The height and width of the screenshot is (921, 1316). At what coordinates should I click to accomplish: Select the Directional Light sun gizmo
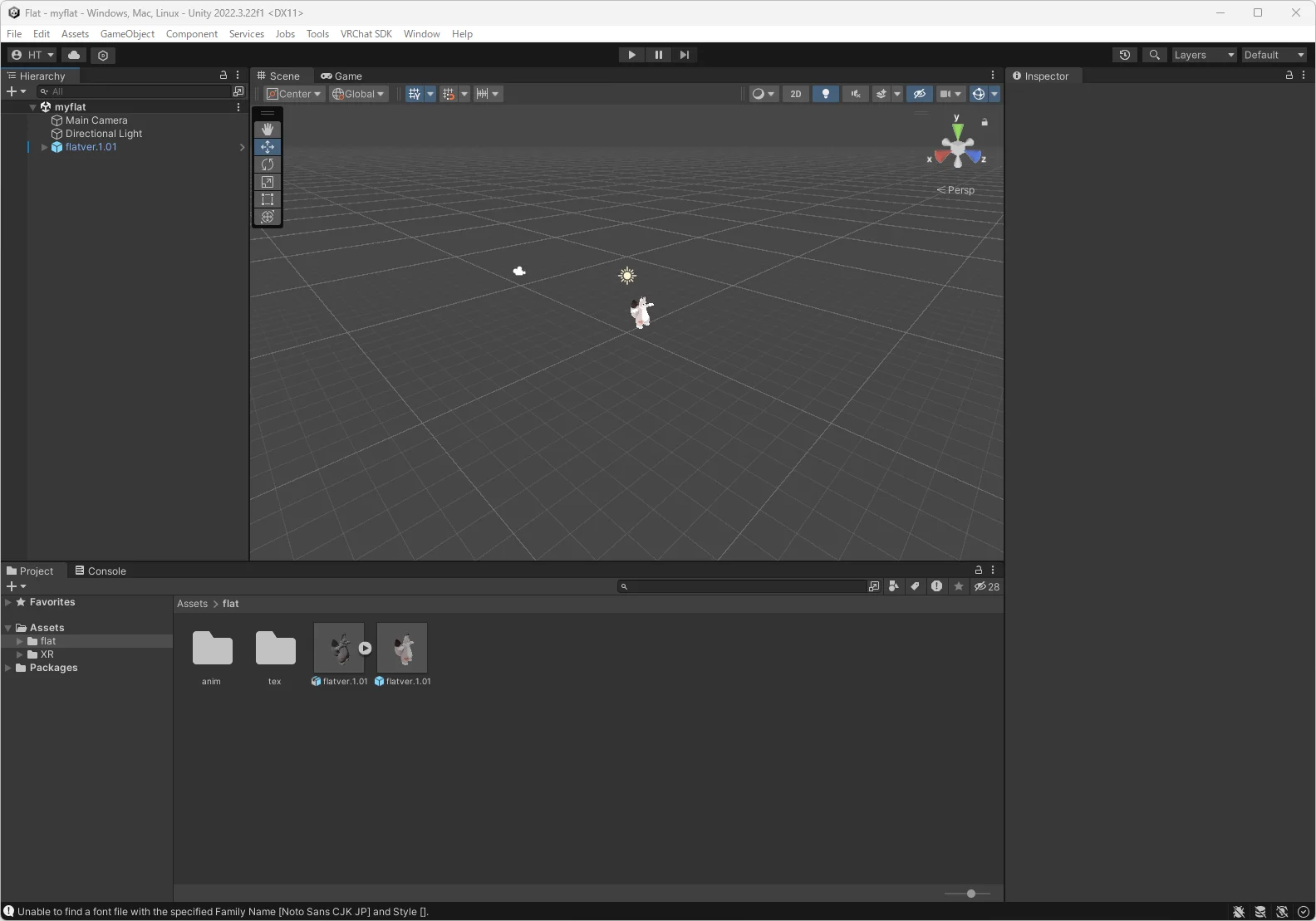[627, 276]
